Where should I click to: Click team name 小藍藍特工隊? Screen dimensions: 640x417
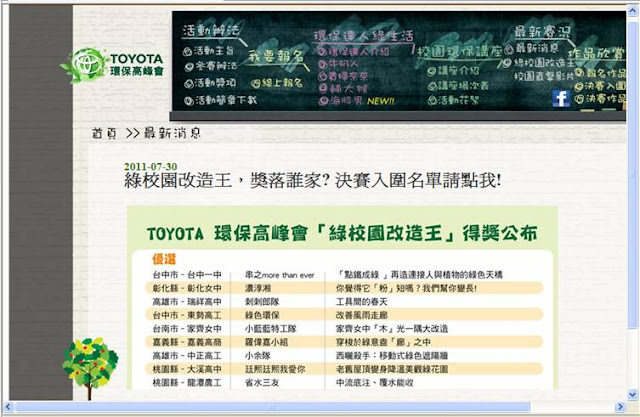pos(271,329)
